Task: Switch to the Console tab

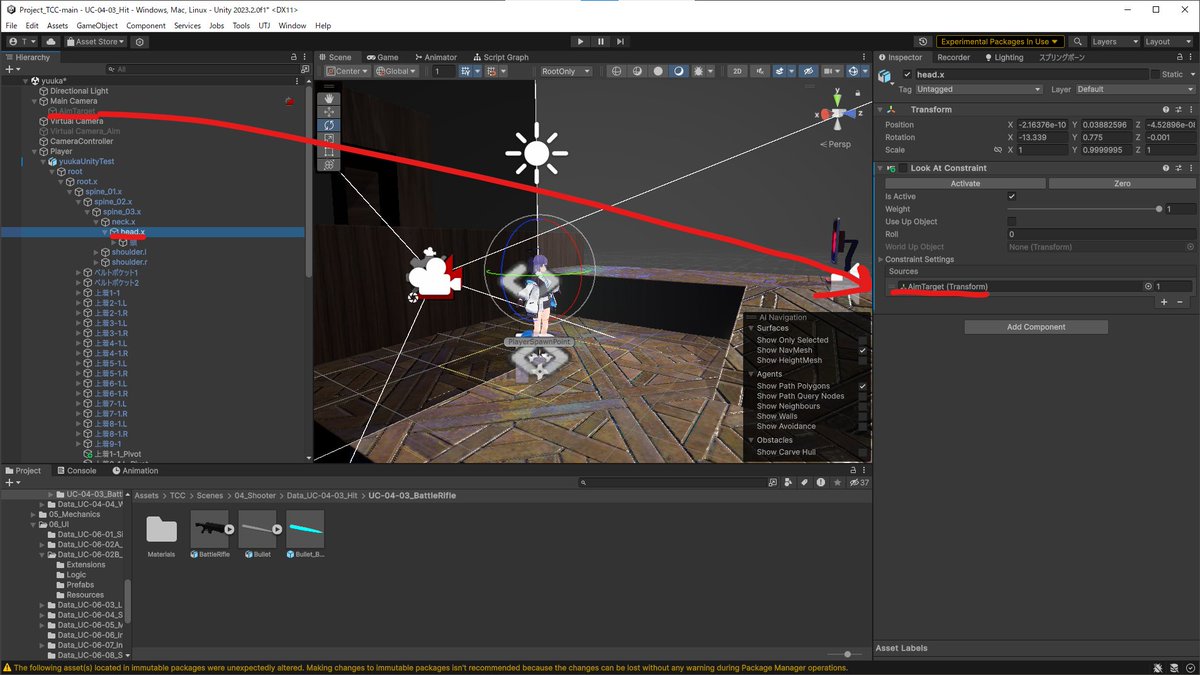Action: (x=76, y=470)
